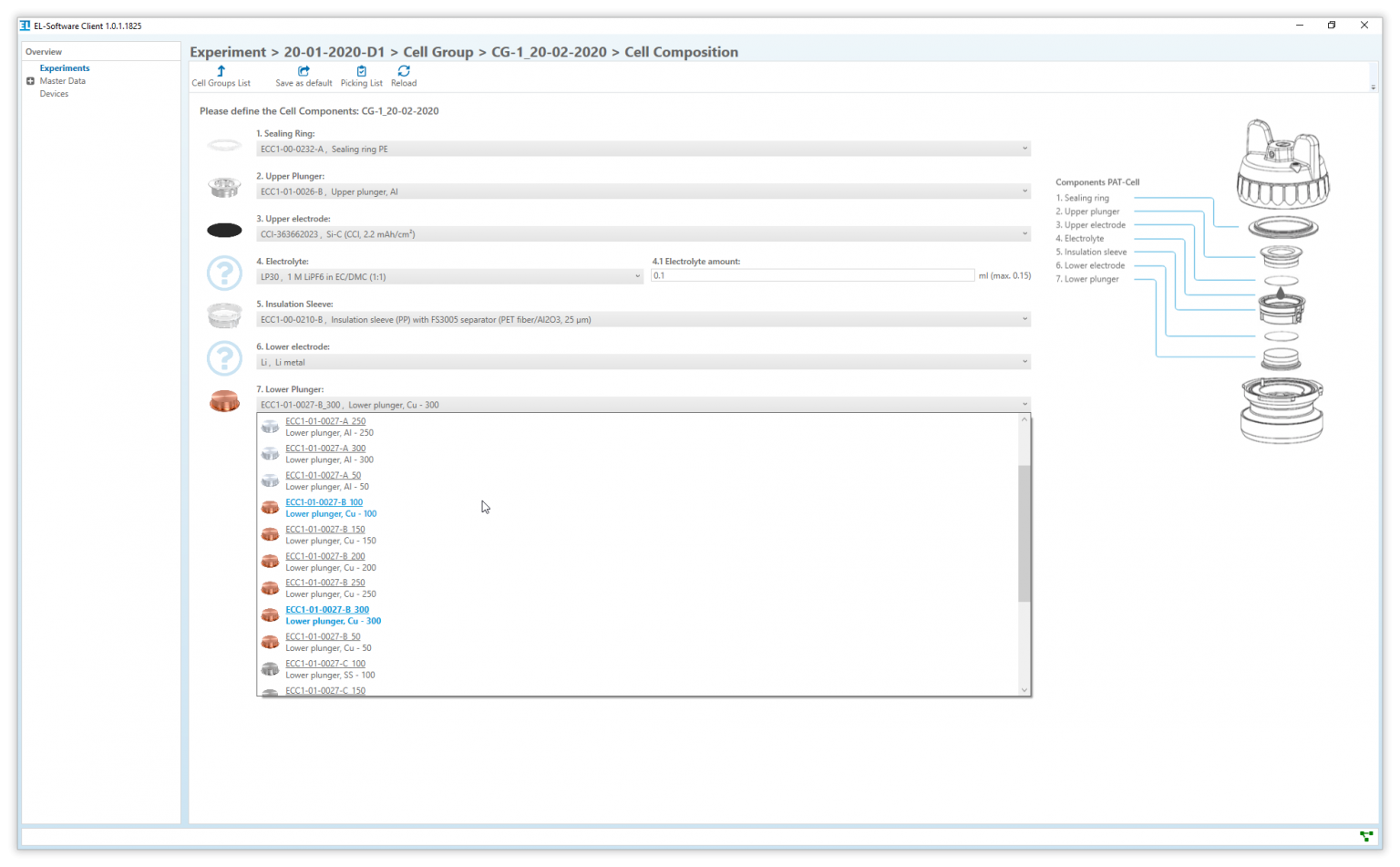Open the Electrolyte LP30 dropdown
Viewport: 1400px width, 867px height.
450,276
